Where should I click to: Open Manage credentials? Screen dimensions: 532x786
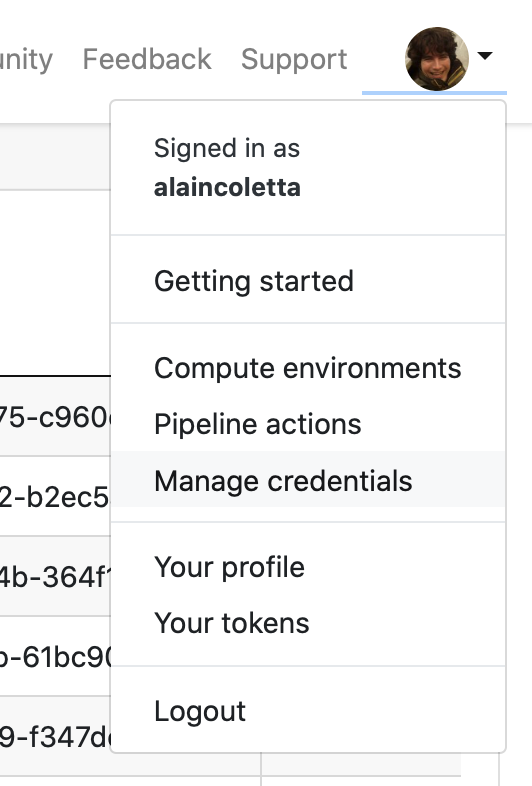[308, 480]
